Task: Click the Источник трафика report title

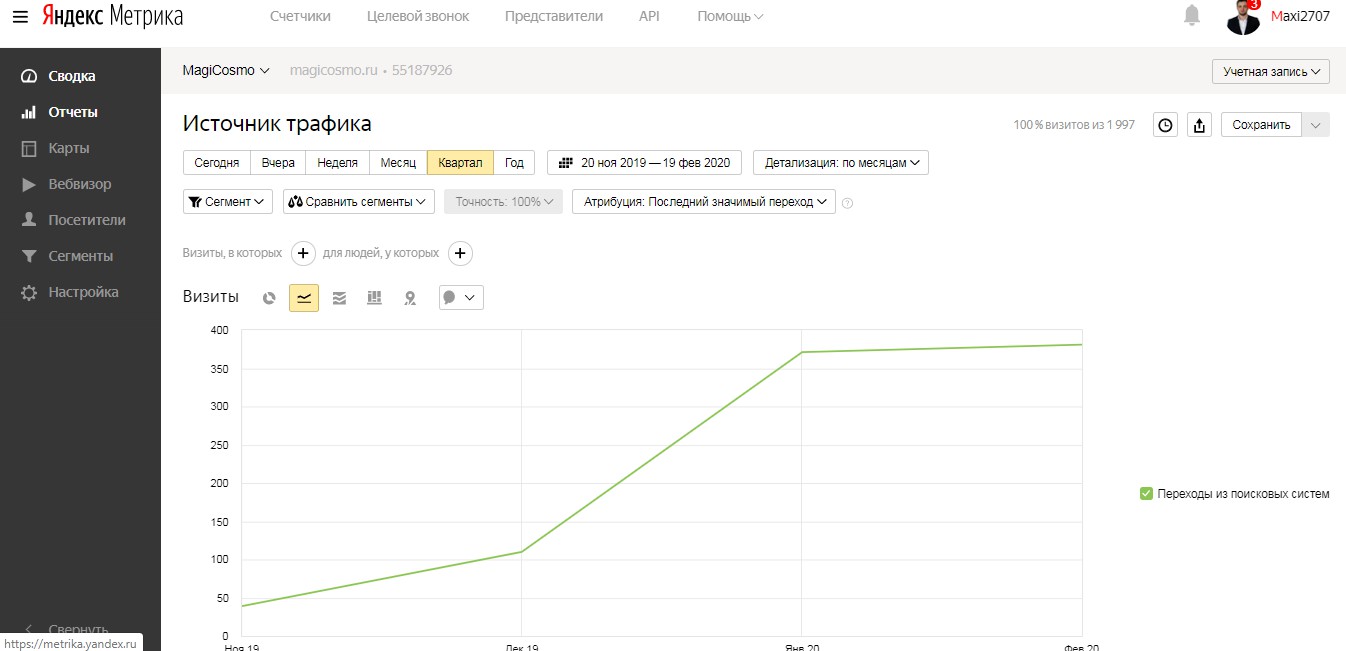Action: [x=277, y=124]
